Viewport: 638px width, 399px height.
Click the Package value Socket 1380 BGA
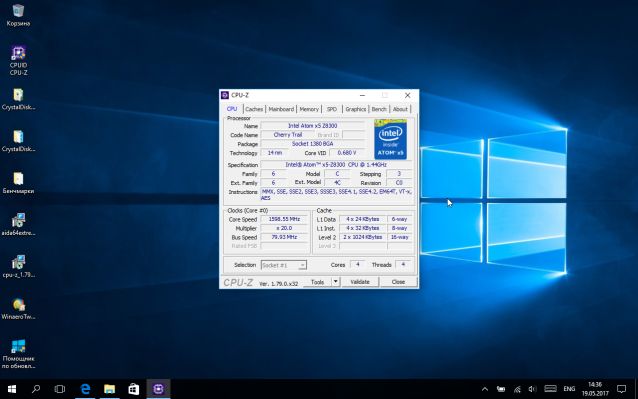click(312, 144)
